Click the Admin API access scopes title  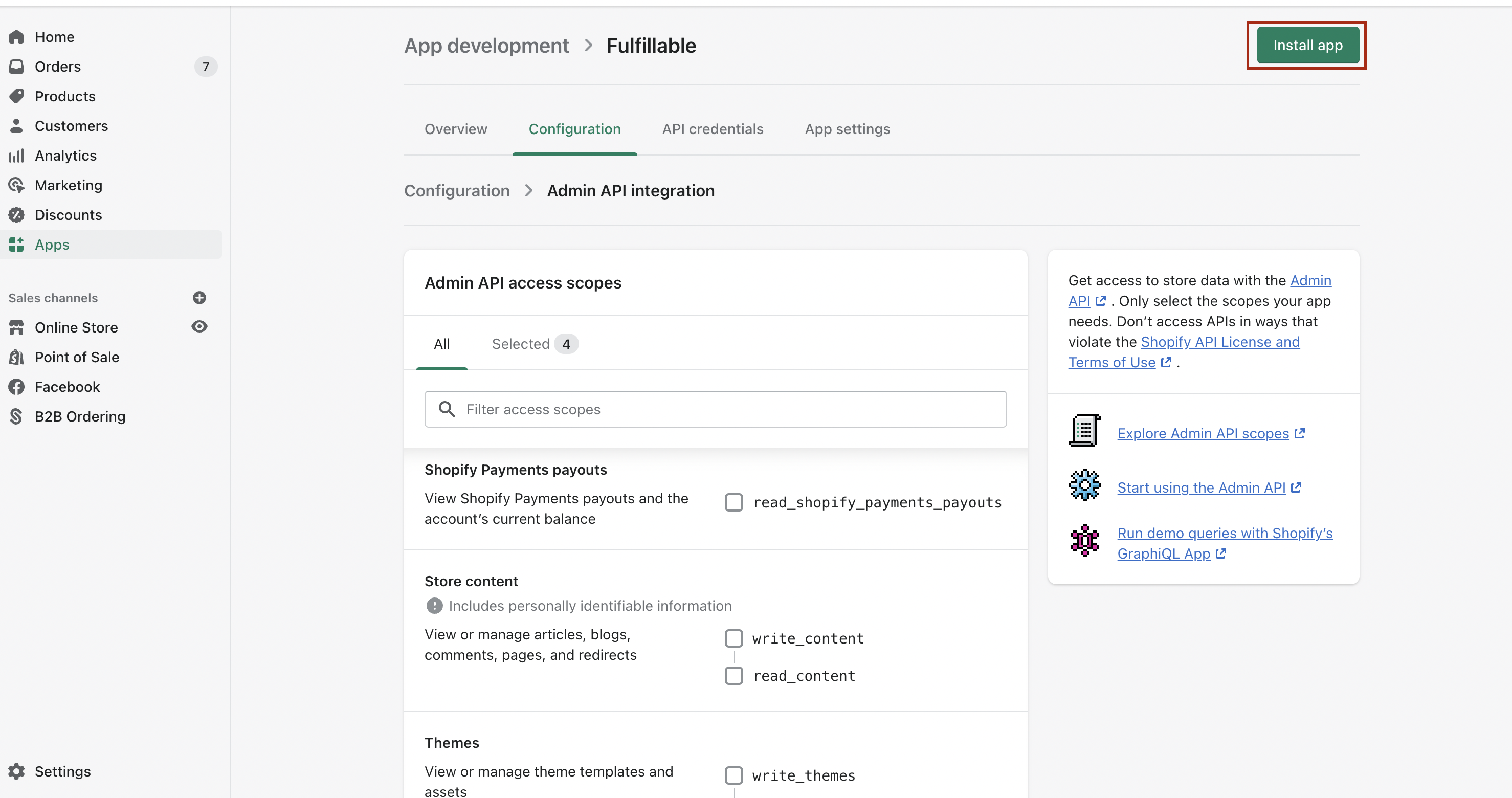(x=523, y=283)
